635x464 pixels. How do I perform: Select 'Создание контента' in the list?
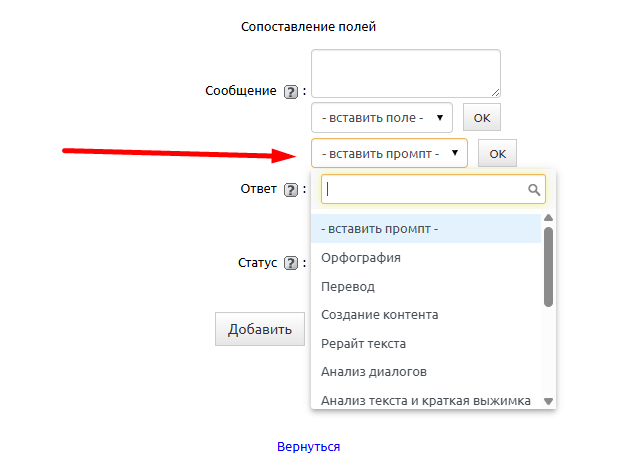(380, 314)
